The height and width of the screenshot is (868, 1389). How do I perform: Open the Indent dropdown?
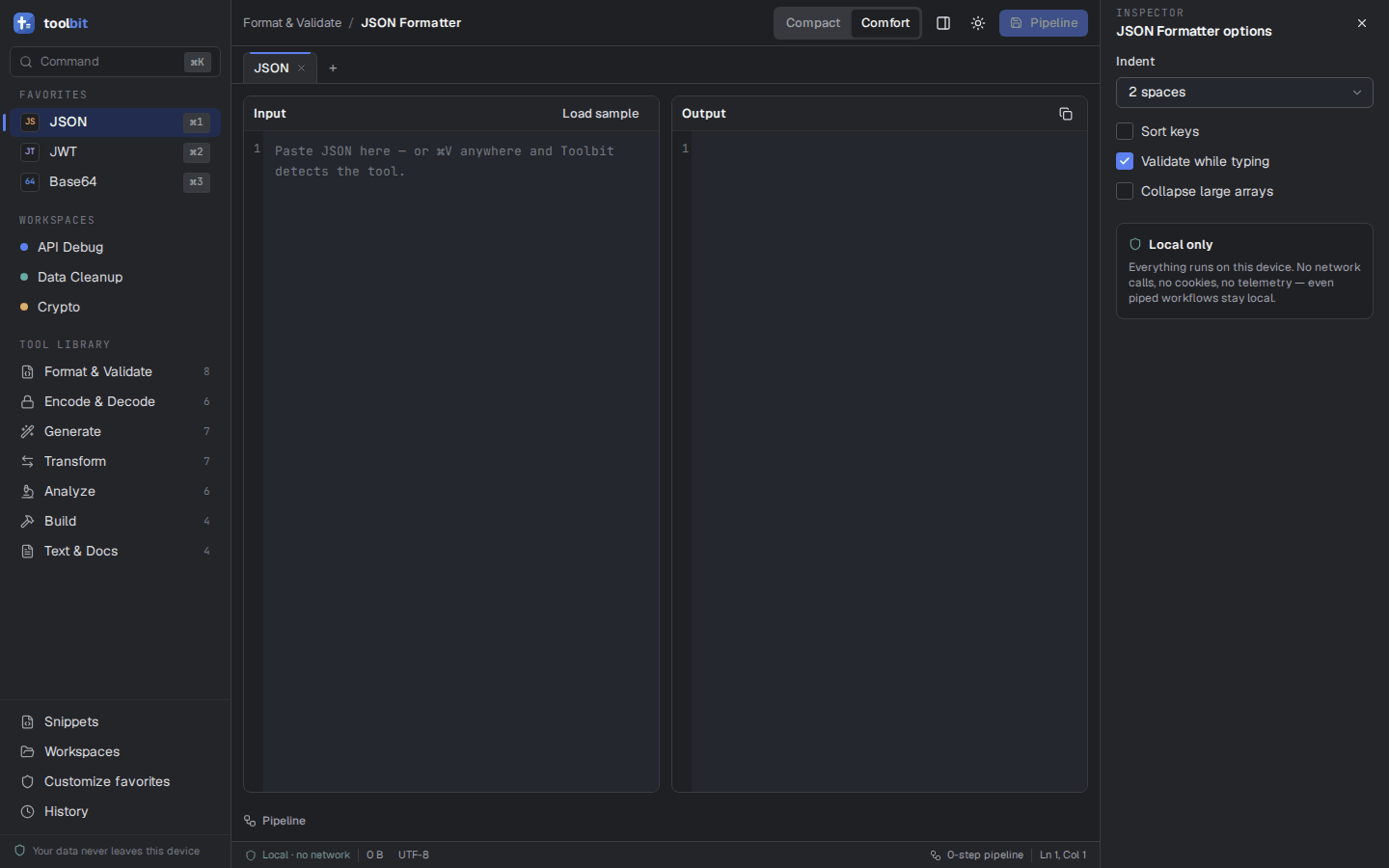[x=1244, y=93]
